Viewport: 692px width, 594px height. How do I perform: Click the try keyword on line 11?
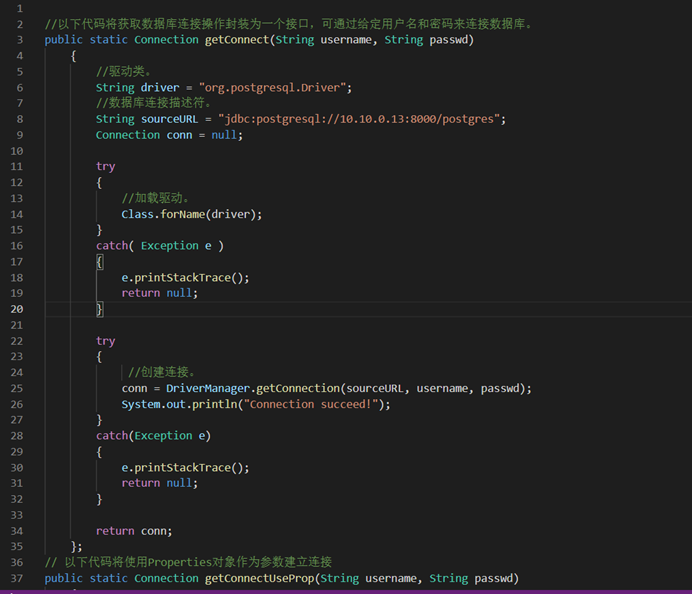[105, 167]
